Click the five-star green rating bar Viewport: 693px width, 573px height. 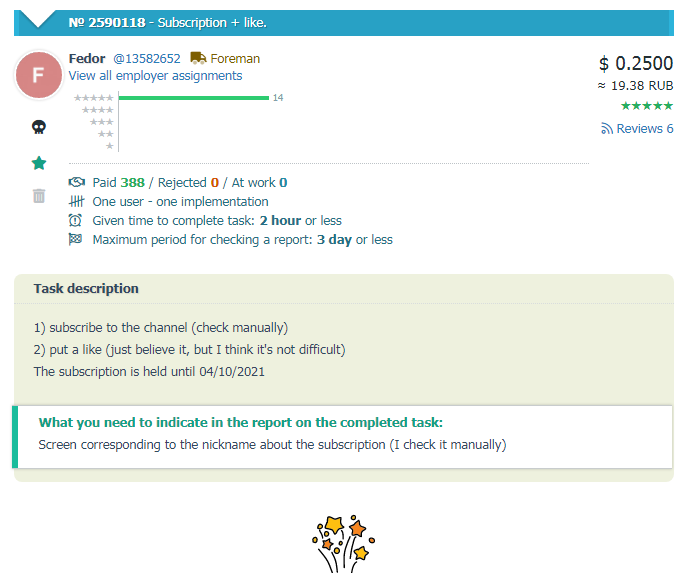[x=194, y=98]
